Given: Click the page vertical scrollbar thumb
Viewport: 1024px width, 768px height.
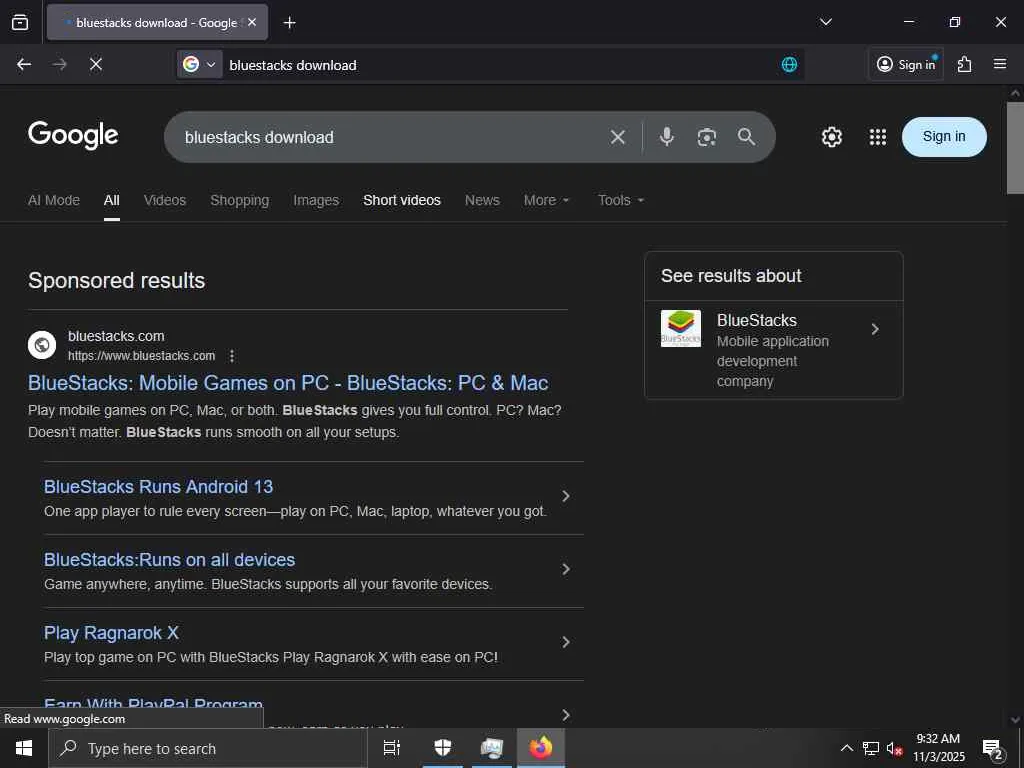Looking at the screenshot, I should click(x=1015, y=148).
